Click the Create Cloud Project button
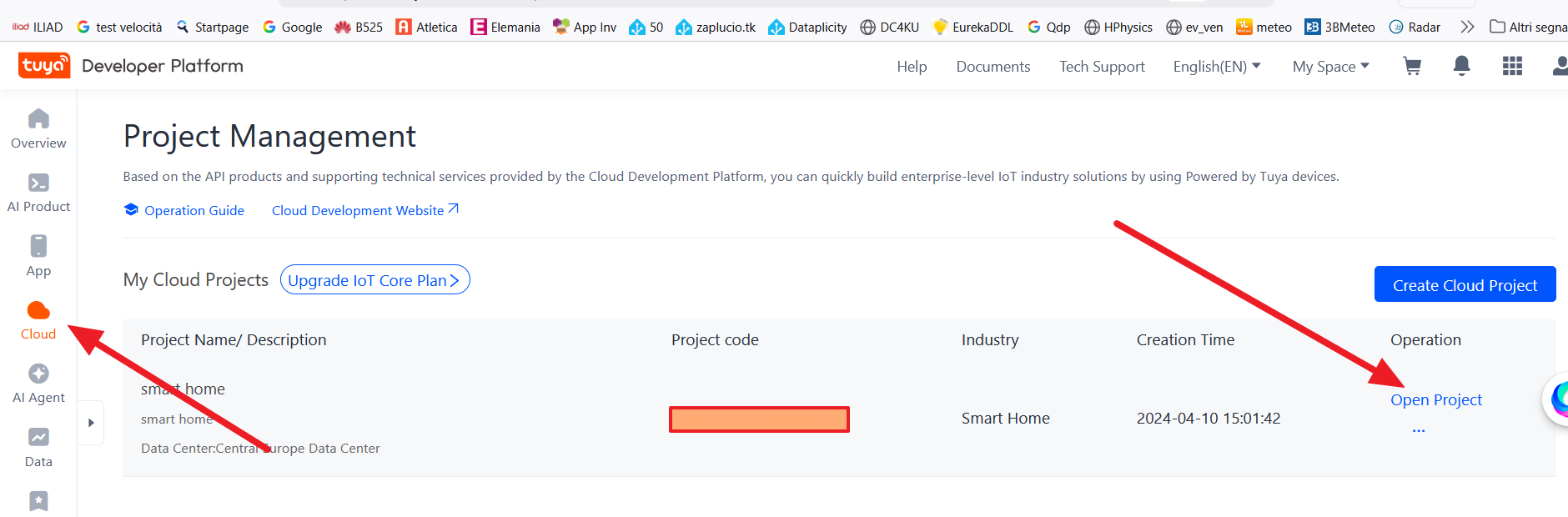This screenshot has width=1568, height=517. [x=1465, y=285]
